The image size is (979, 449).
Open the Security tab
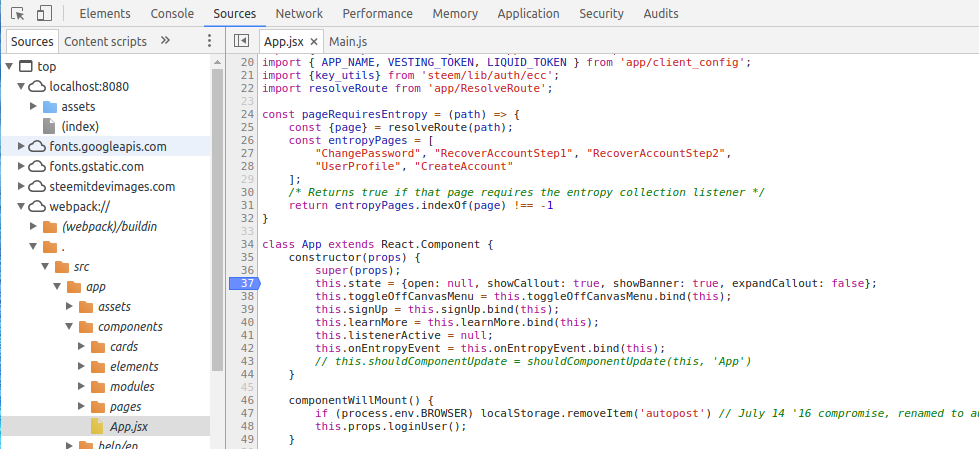(x=601, y=13)
